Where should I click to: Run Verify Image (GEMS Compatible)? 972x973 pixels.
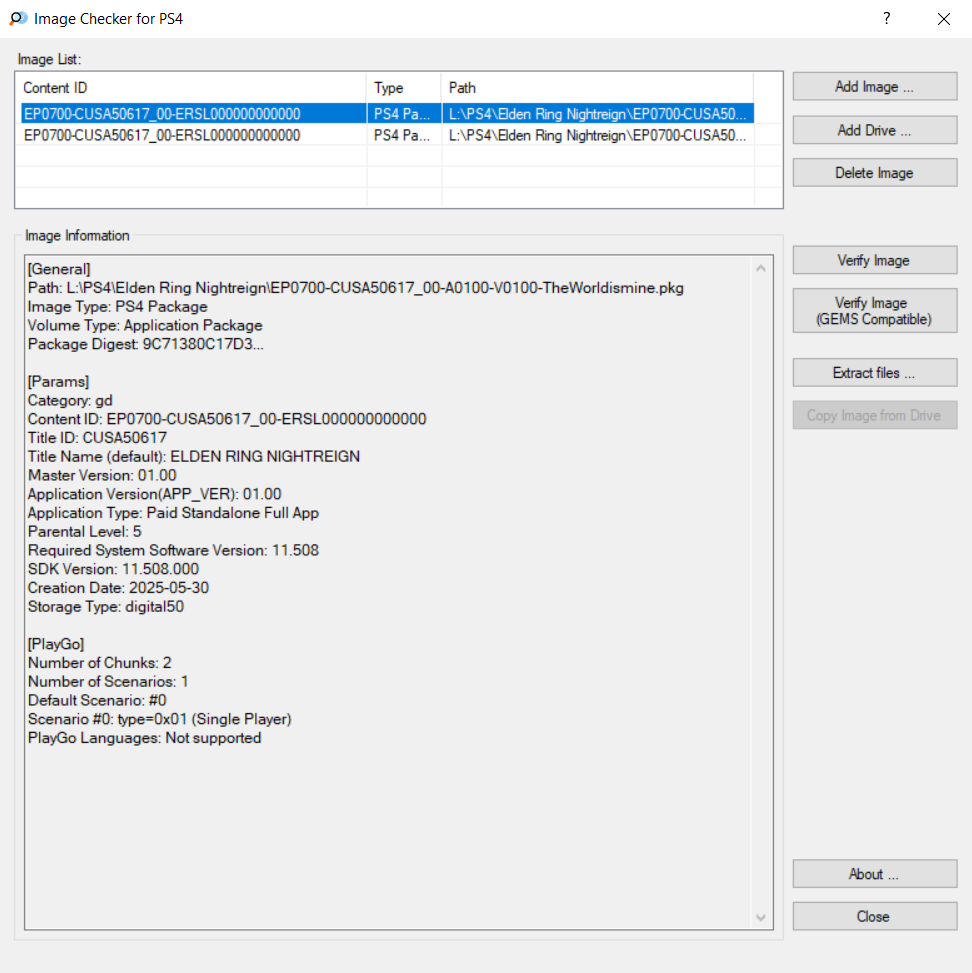tap(874, 311)
